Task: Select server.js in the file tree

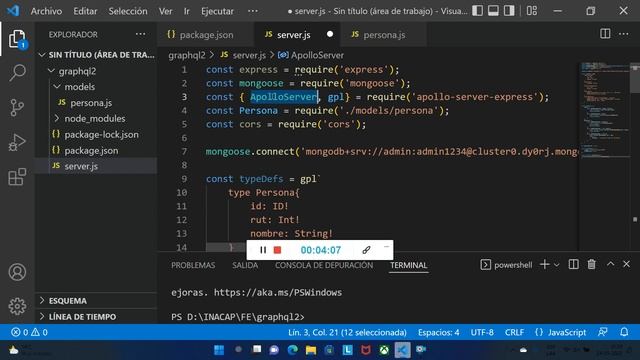Action: (x=97, y=166)
